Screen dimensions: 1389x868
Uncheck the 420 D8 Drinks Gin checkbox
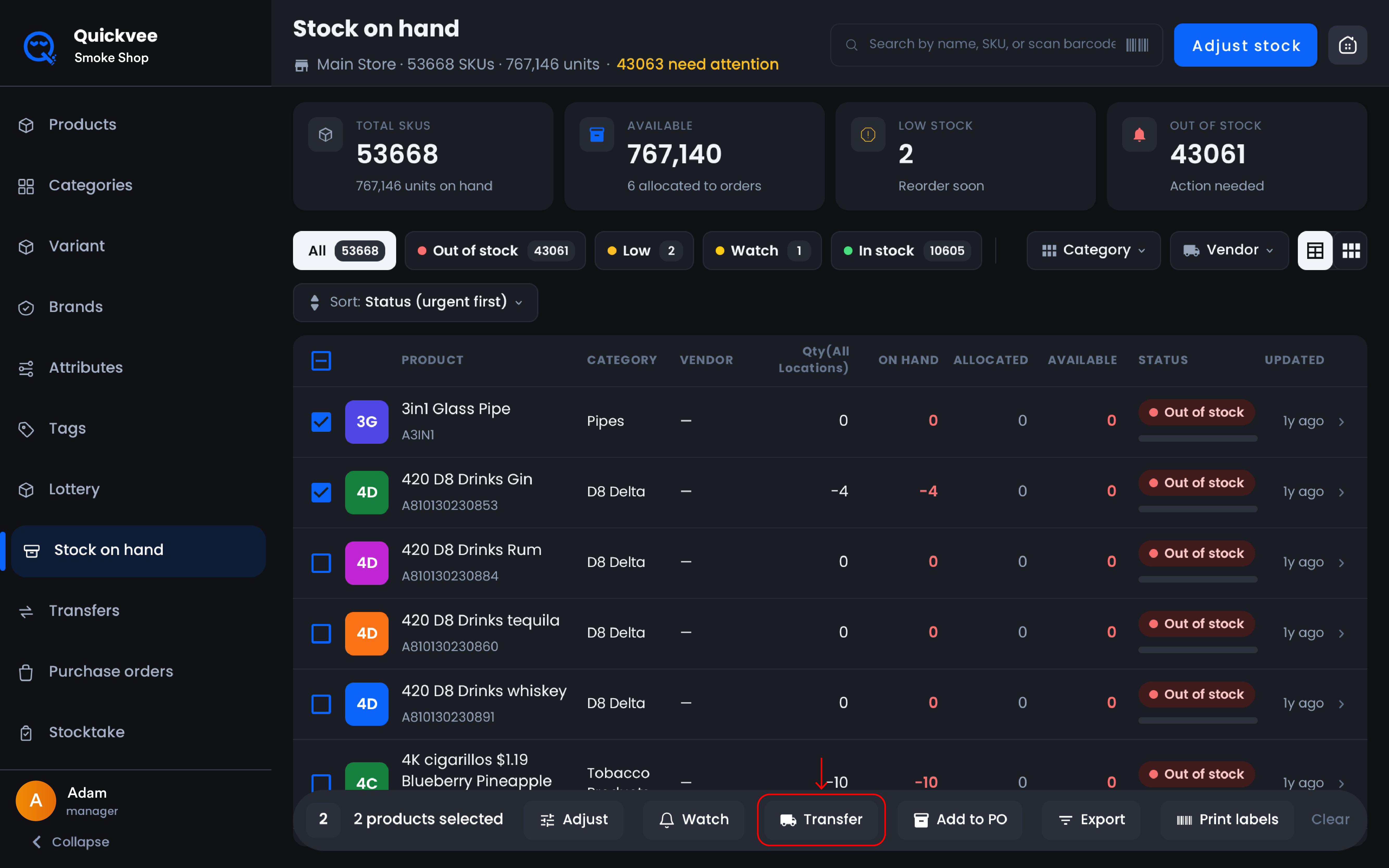(321, 492)
